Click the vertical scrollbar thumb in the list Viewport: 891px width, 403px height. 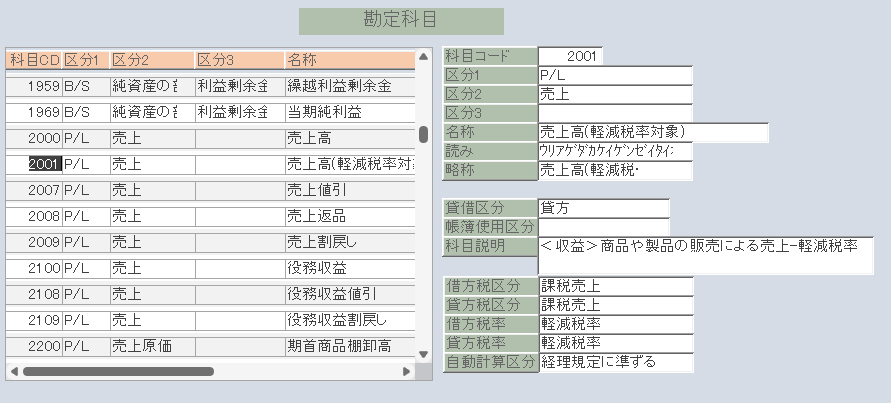(423, 134)
